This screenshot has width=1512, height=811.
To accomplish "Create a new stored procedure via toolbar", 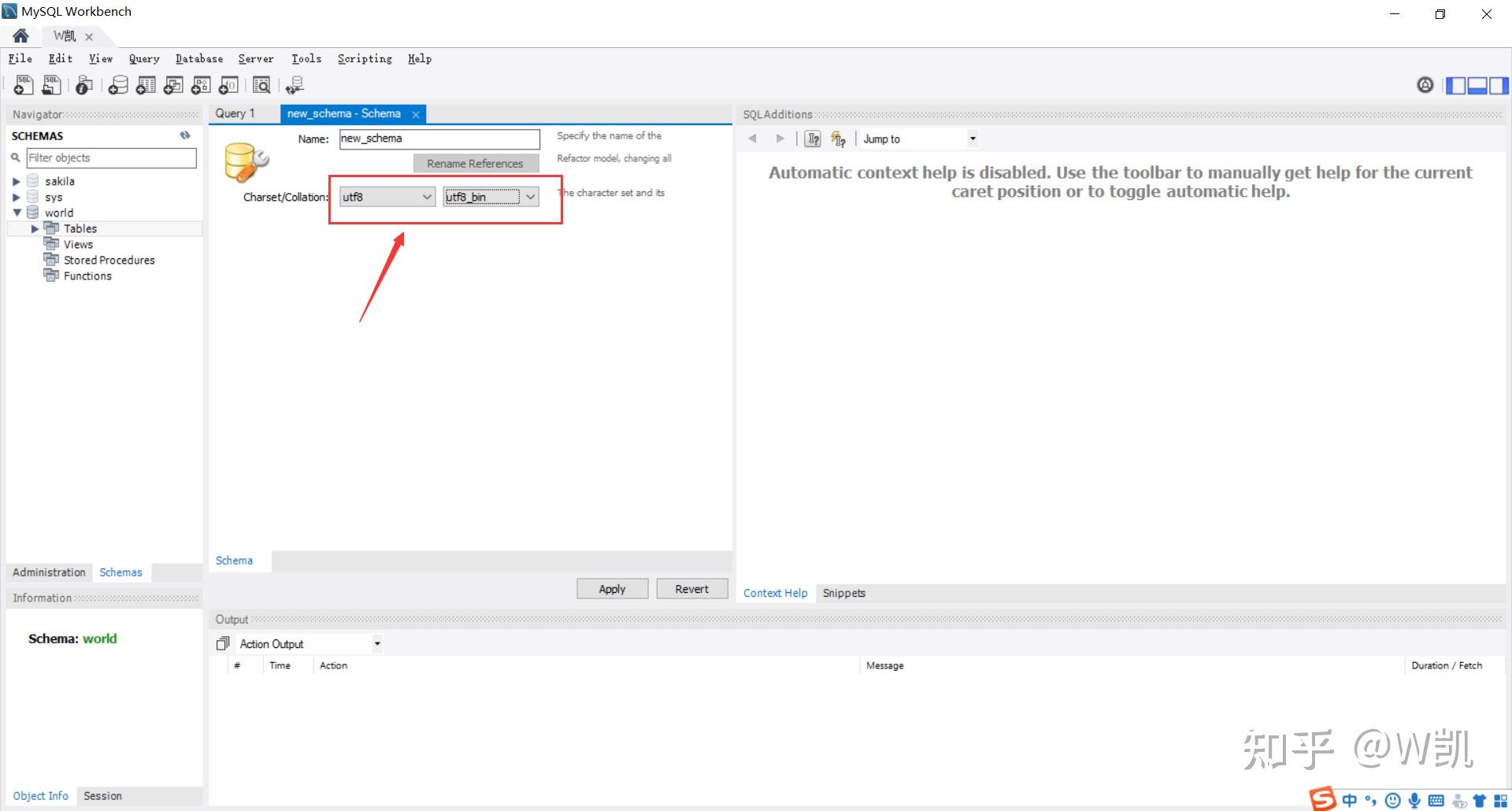I will 201,85.
